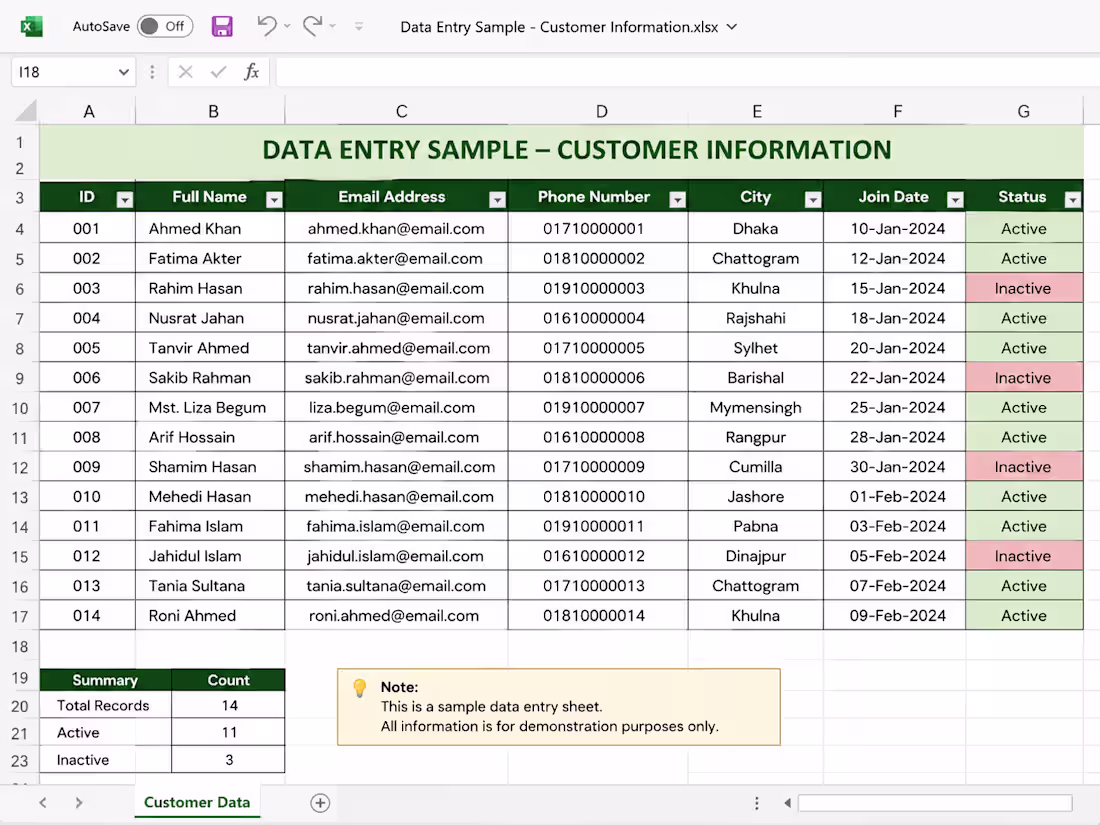Image resolution: width=1100 pixels, height=825 pixels.
Task: Open the Email Address filter dropdown
Action: pos(497,200)
